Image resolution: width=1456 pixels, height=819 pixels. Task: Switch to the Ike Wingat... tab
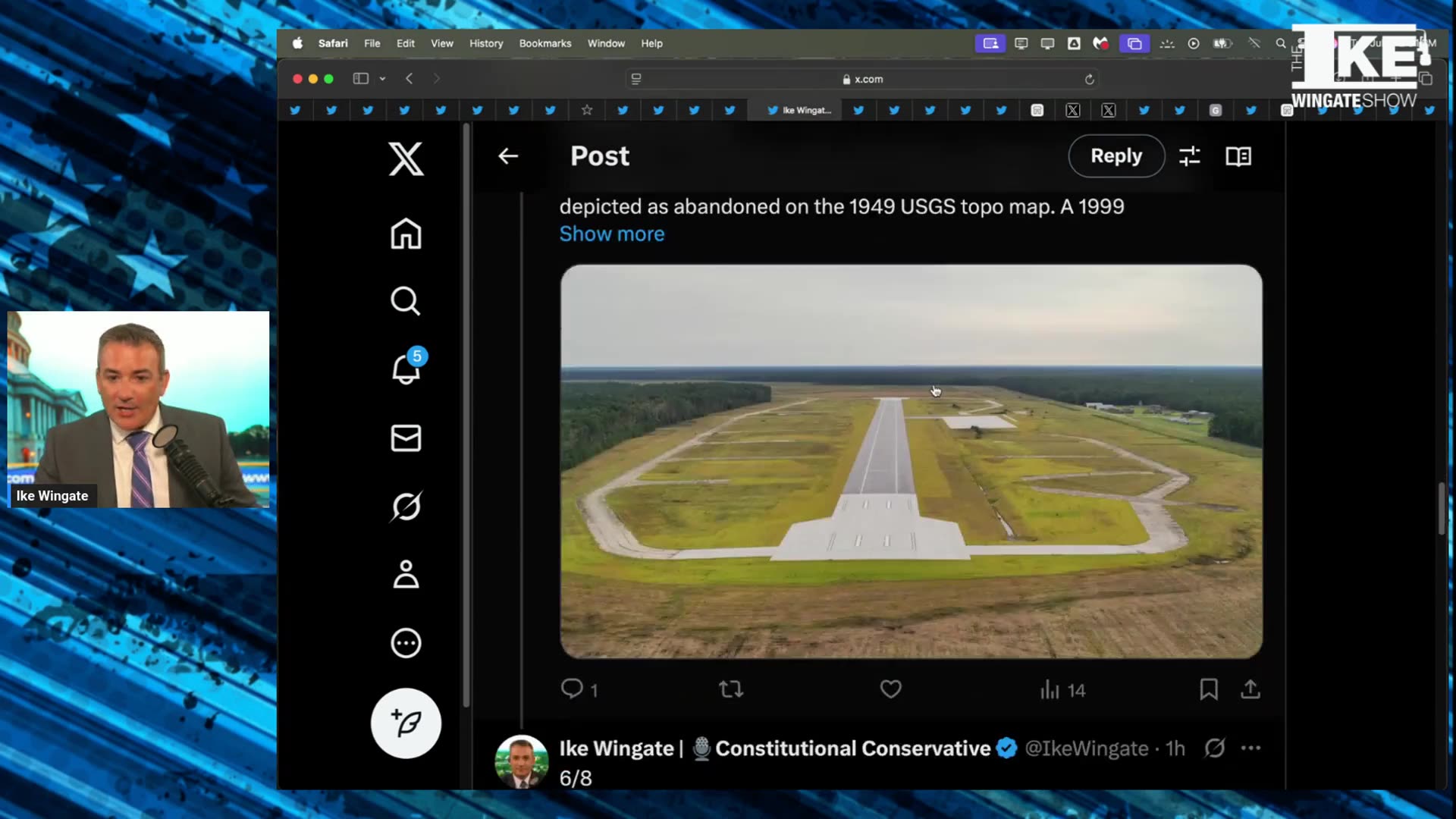coord(800,111)
